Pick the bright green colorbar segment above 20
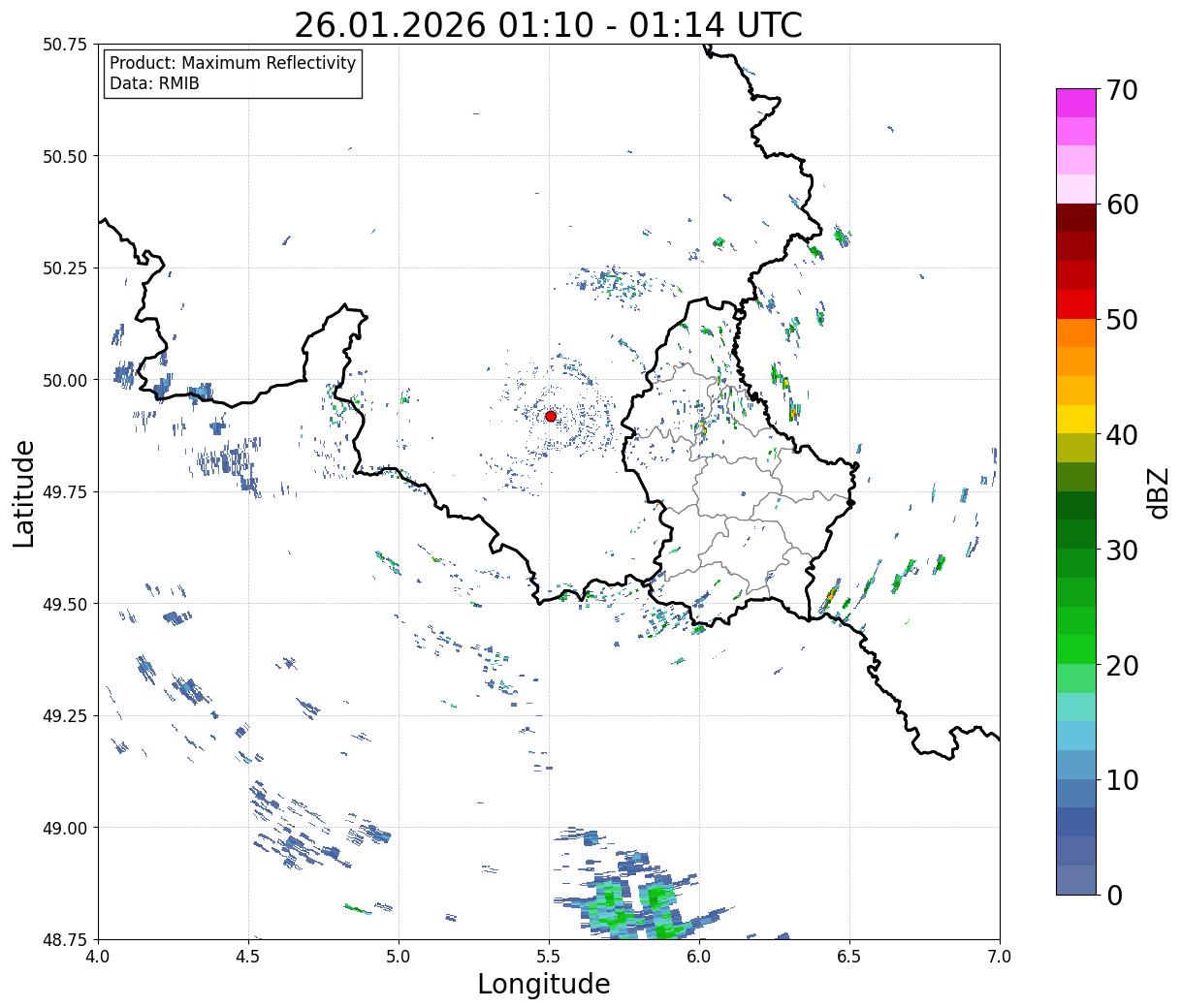The image size is (1182, 1008). 1075,648
